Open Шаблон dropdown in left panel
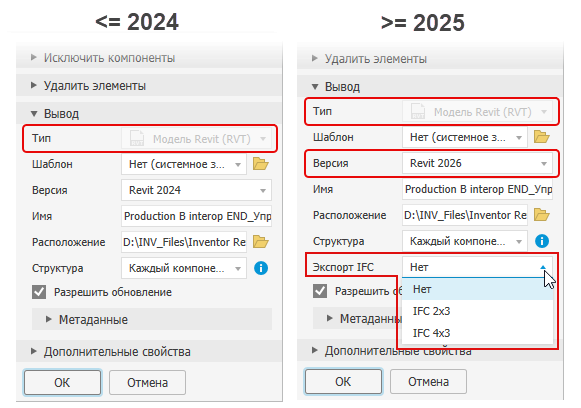 pos(184,164)
